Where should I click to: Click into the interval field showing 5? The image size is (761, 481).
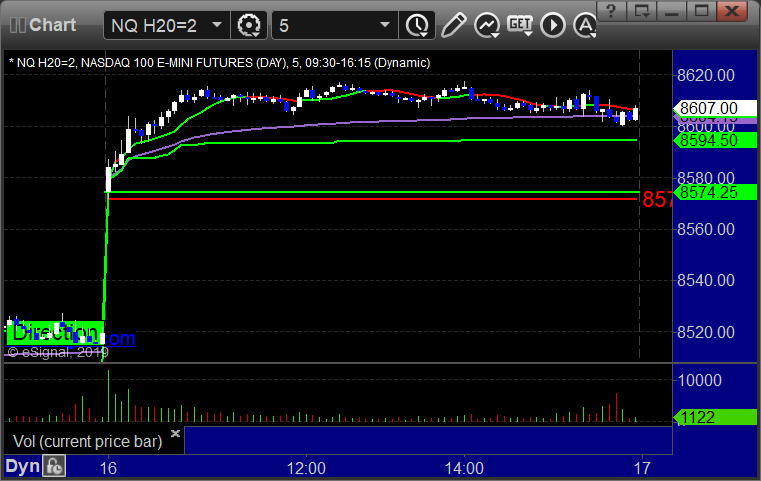pyautogui.click(x=324, y=25)
